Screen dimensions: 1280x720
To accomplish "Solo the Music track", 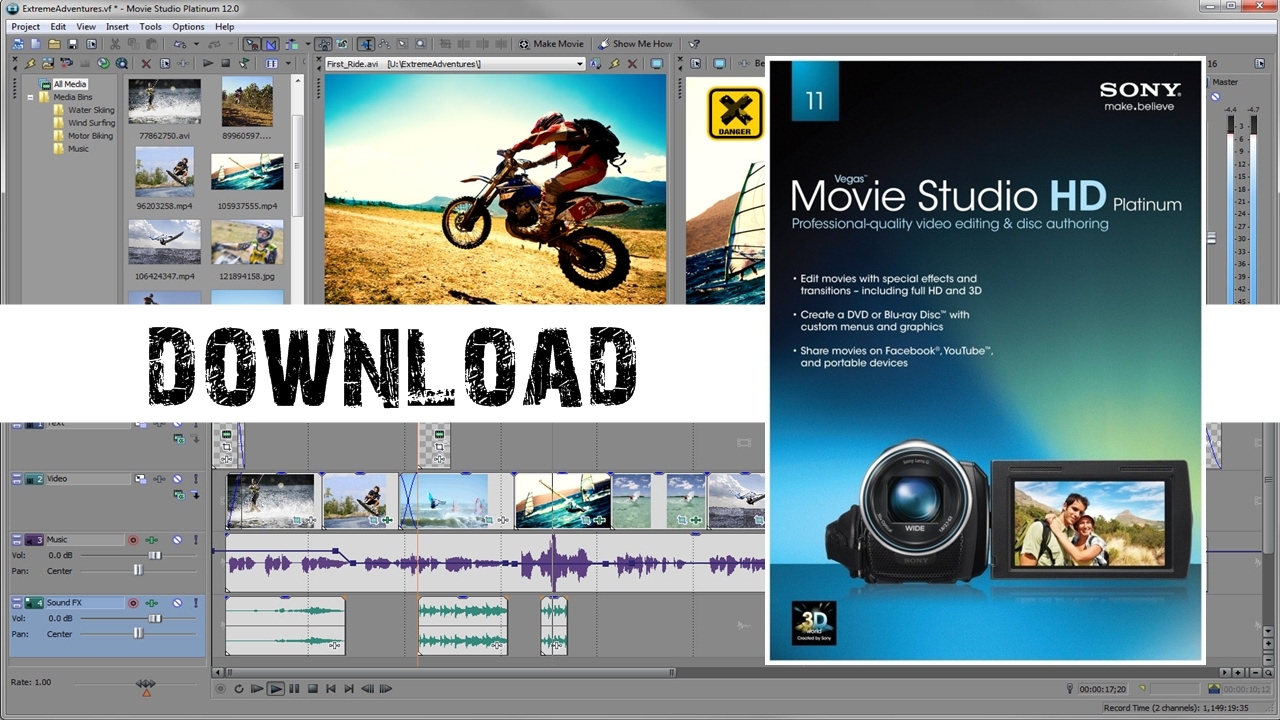I will pos(196,540).
